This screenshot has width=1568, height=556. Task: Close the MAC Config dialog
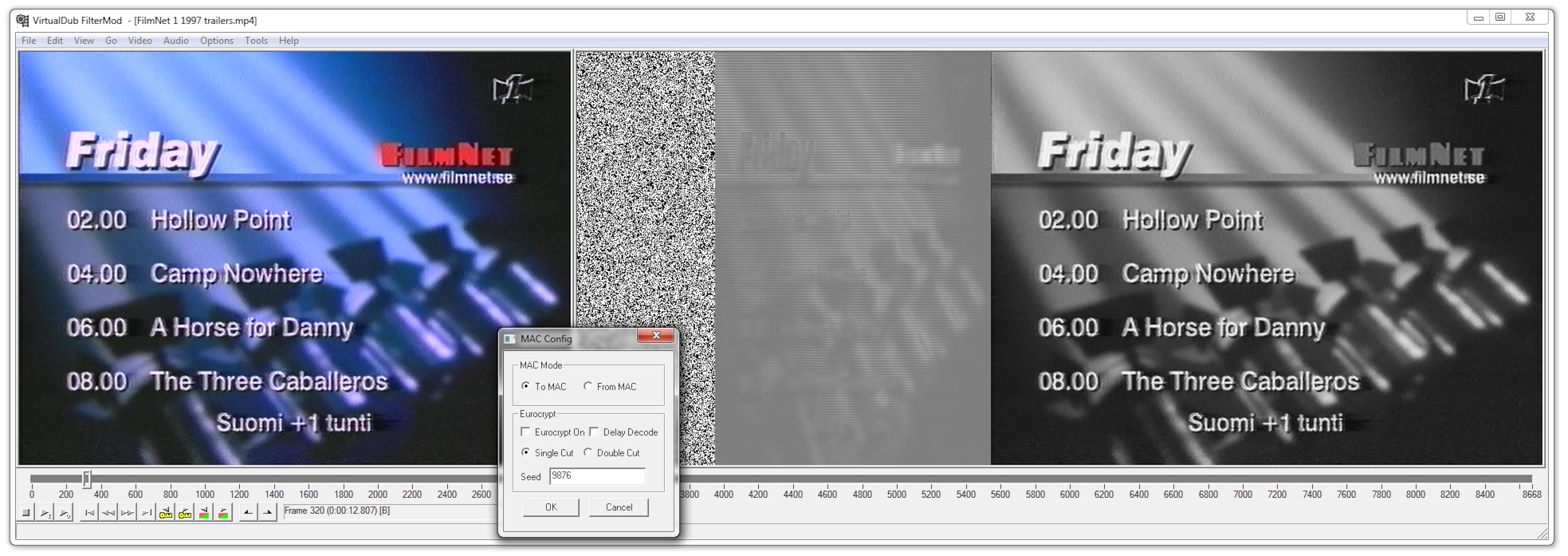tap(656, 336)
